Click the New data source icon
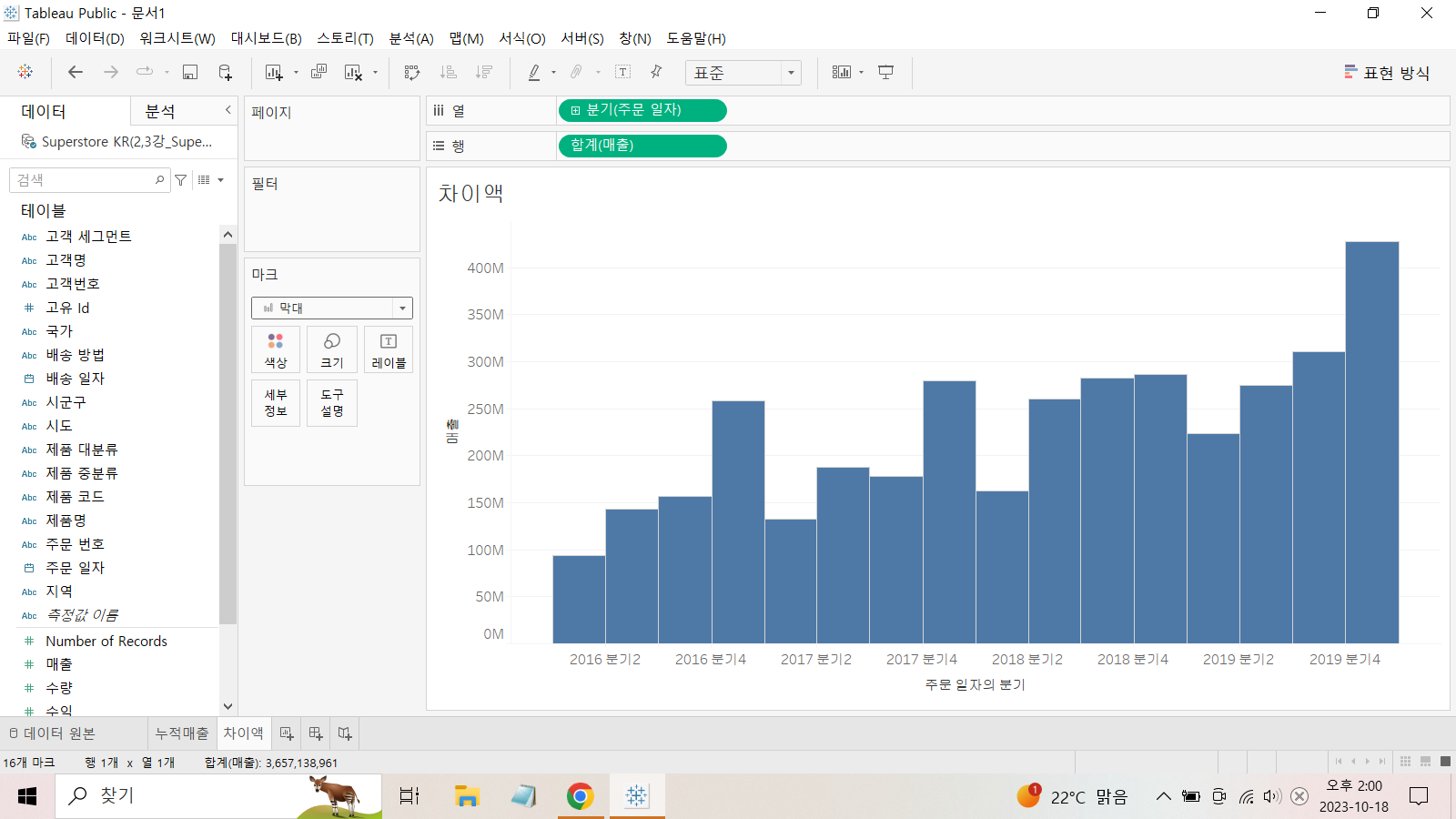Viewport: 1456px width, 819px height. 226,72
